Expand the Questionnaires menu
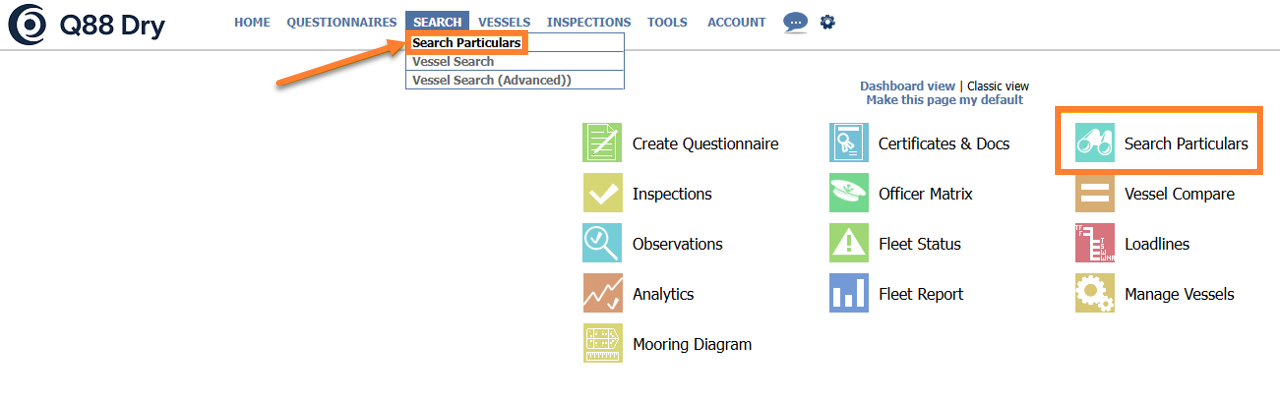 341,22
